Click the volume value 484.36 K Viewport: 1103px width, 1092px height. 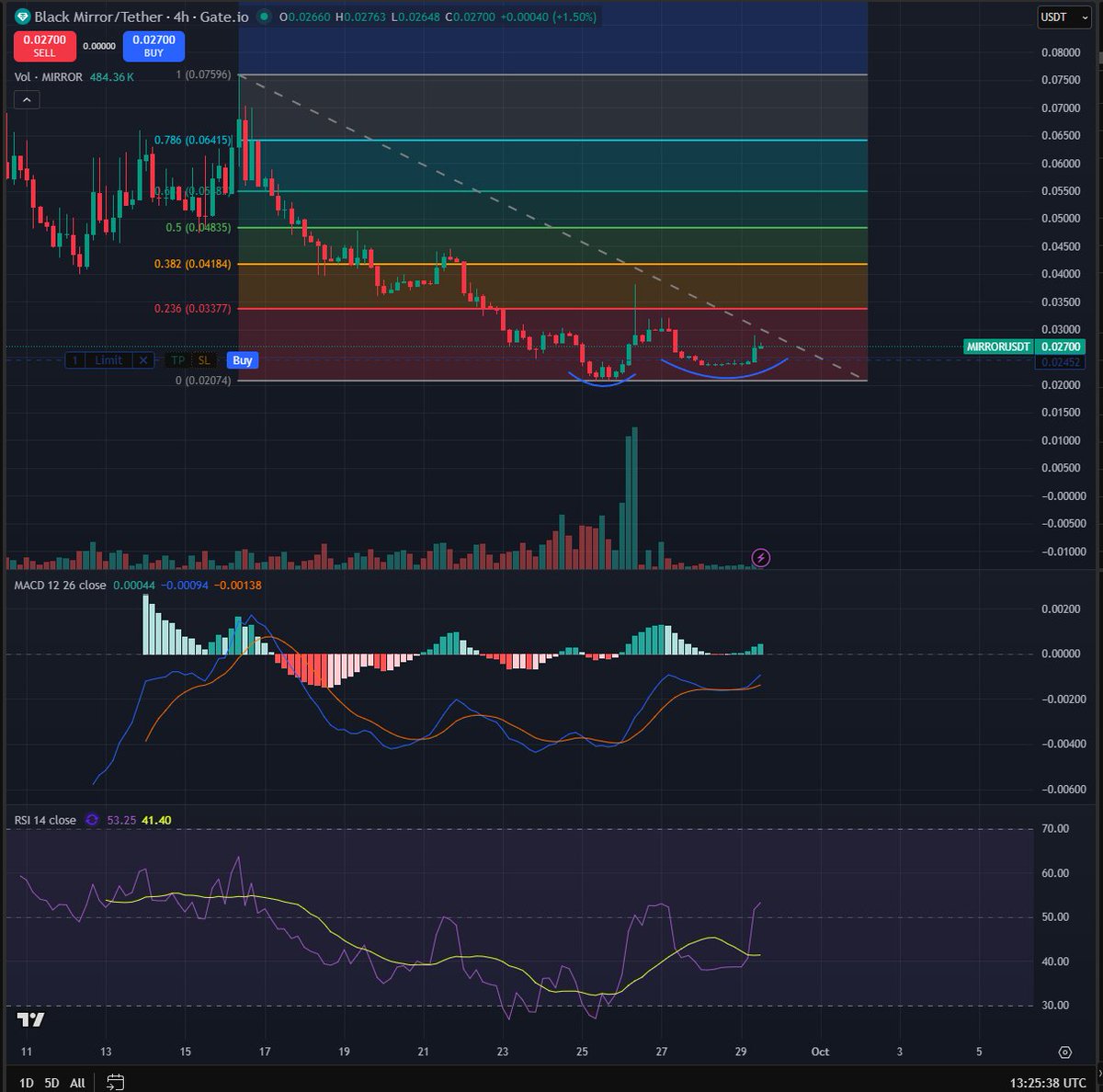click(x=111, y=77)
